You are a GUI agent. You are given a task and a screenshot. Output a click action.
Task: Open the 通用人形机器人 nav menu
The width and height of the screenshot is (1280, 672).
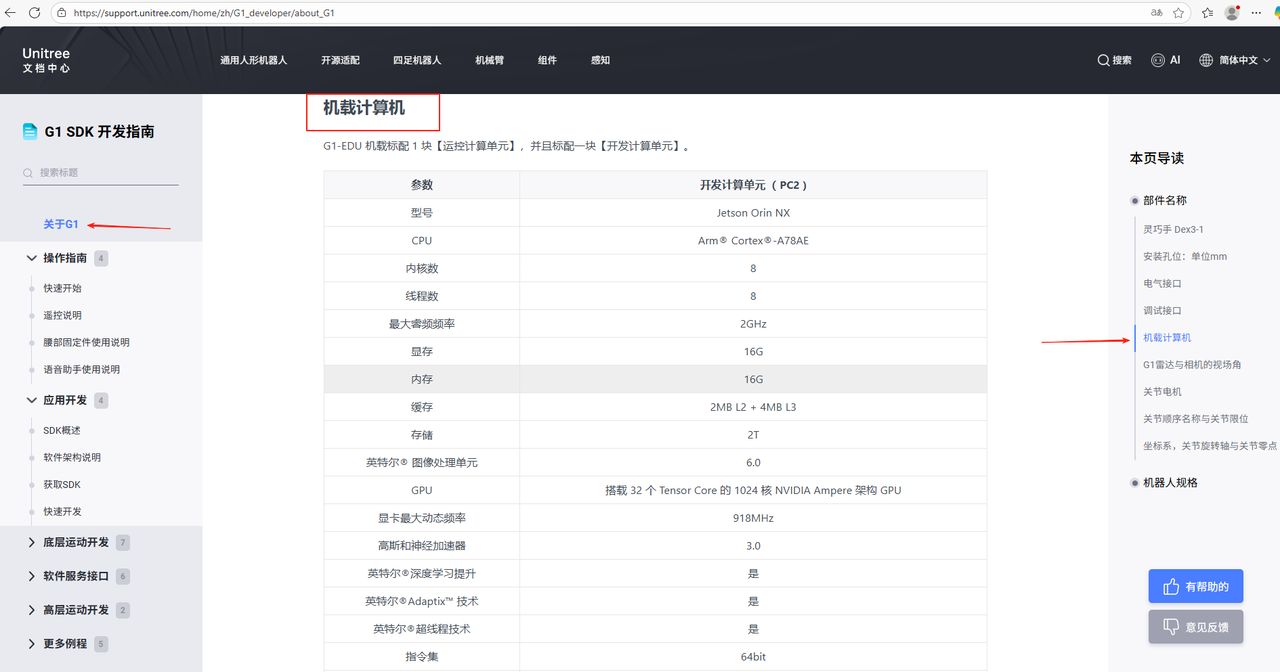(254, 60)
